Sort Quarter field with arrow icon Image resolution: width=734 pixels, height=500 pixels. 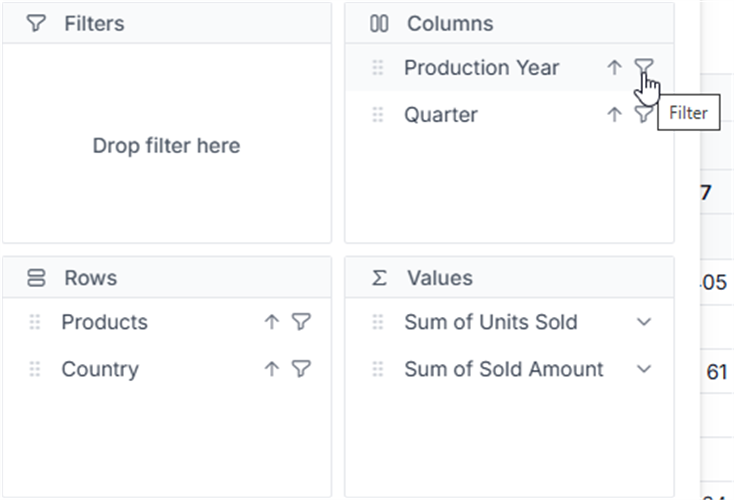coord(614,114)
